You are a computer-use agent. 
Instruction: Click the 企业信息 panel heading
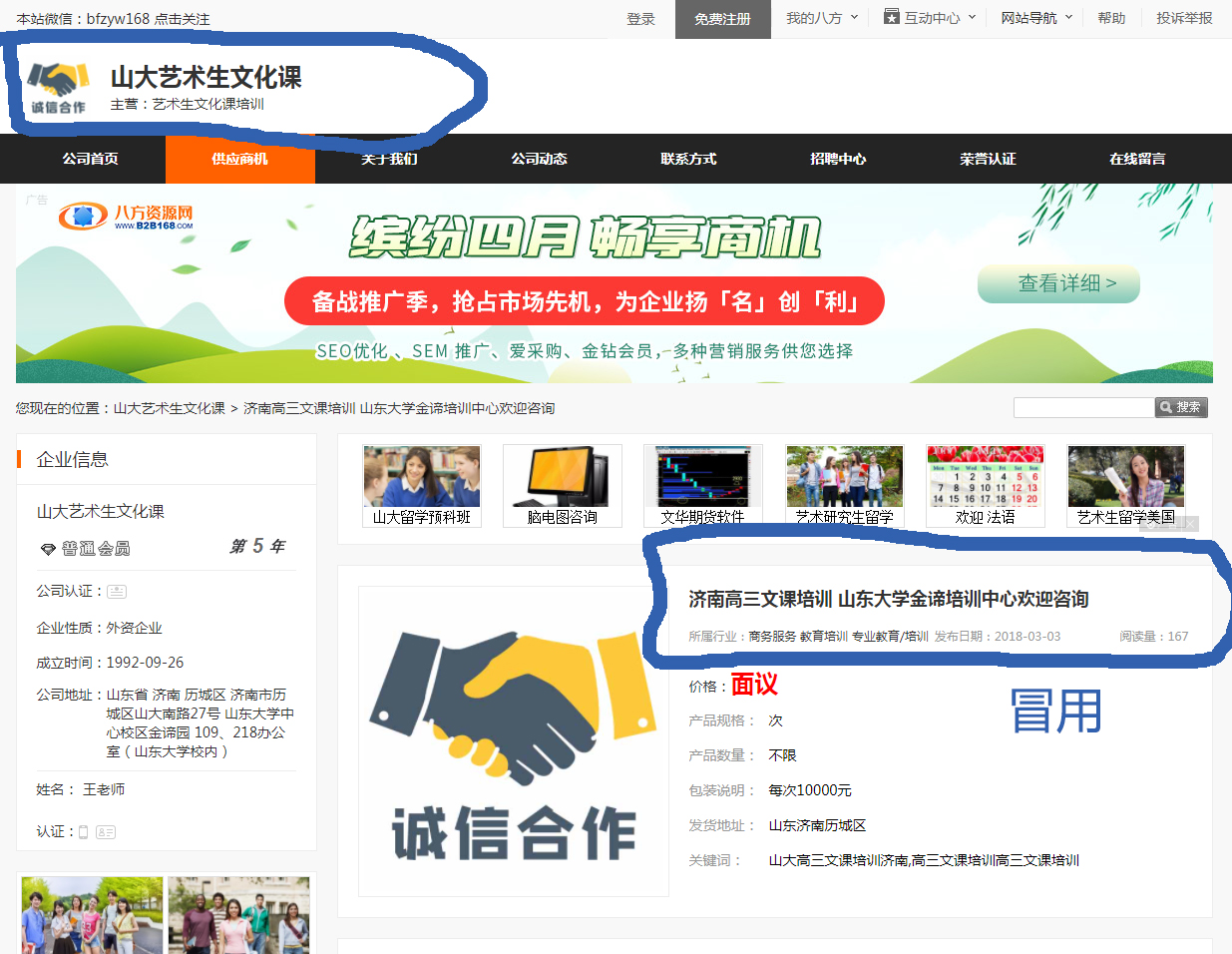tap(73, 459)
